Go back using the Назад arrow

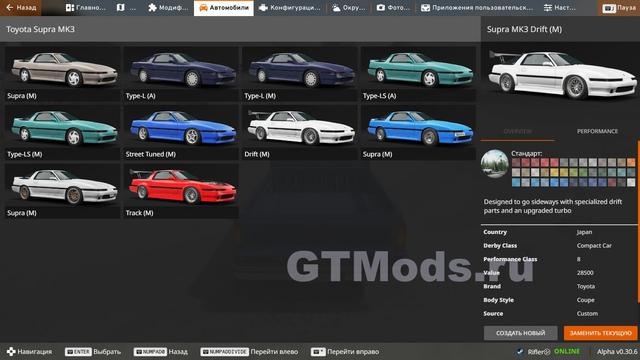(x=20, y=8)
